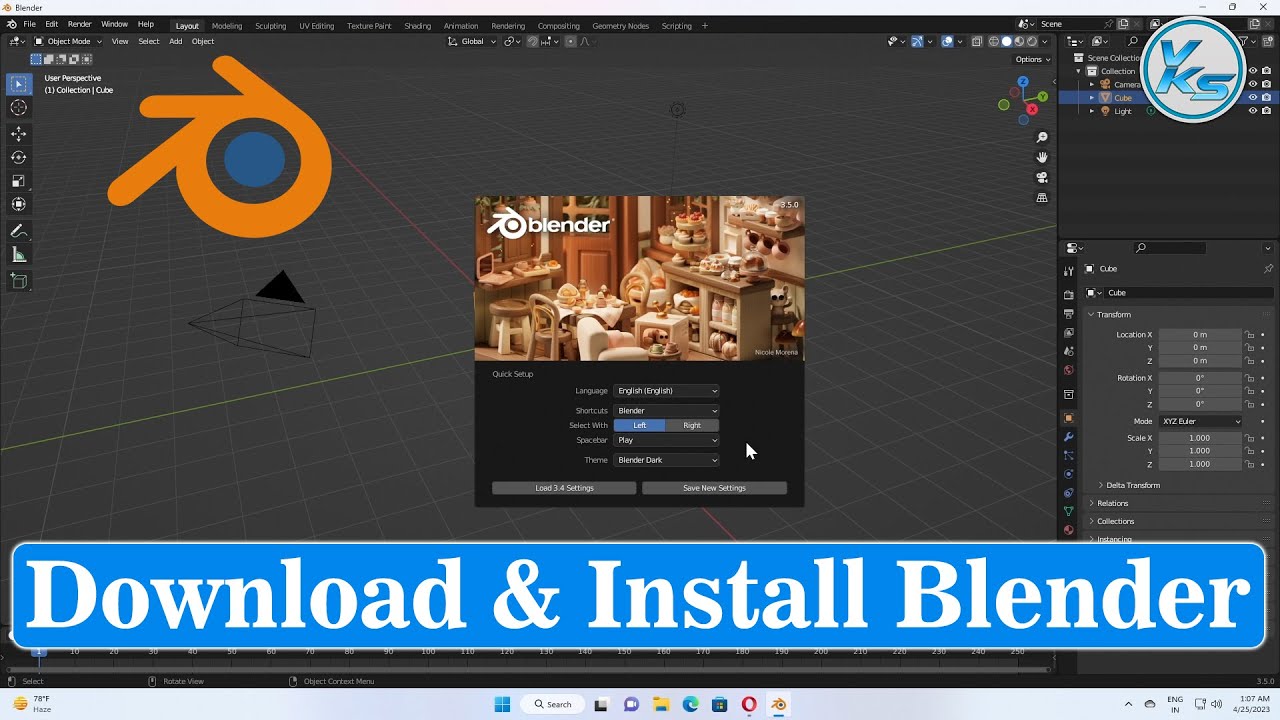1280x720 pixels.
Task: Click the Load 3.4 Settings button
Action: click(563, 487)
